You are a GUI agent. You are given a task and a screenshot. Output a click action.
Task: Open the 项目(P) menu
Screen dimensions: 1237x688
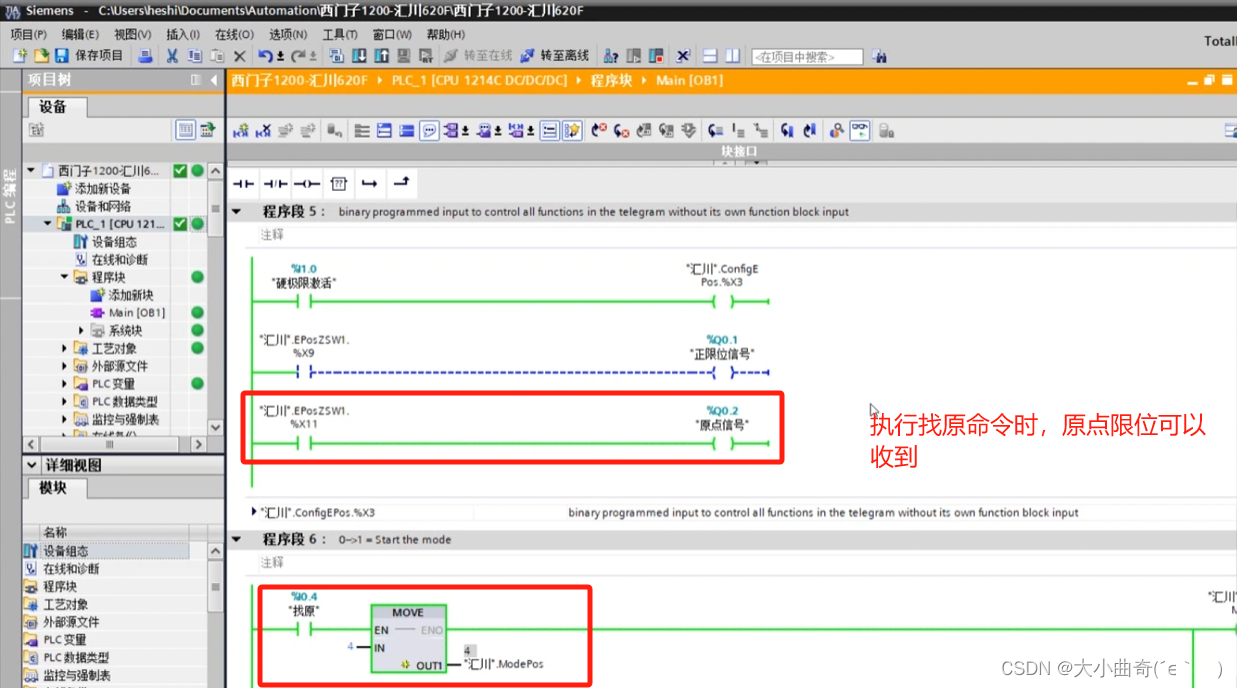pyautogui.click(x=28, y=34)
